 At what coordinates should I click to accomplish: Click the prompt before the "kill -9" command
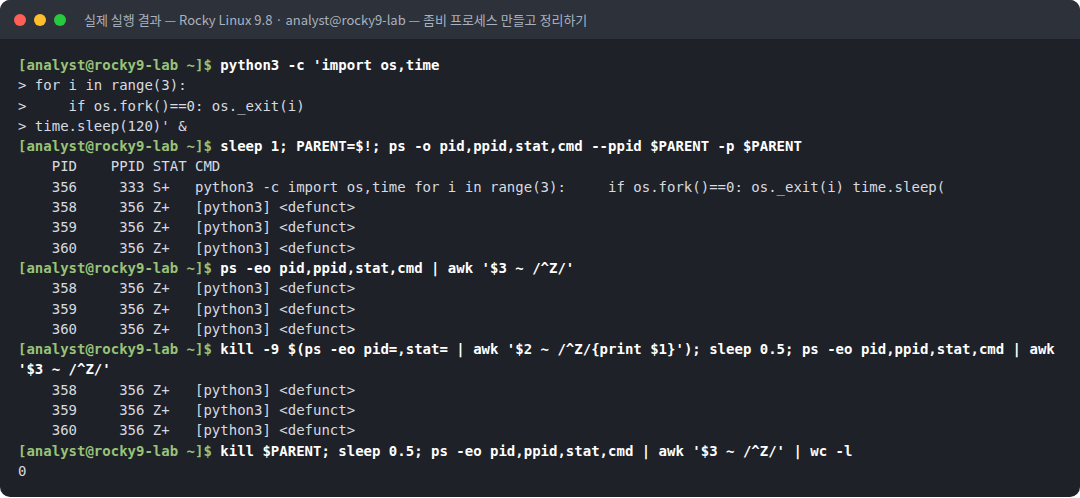point(115,350)
